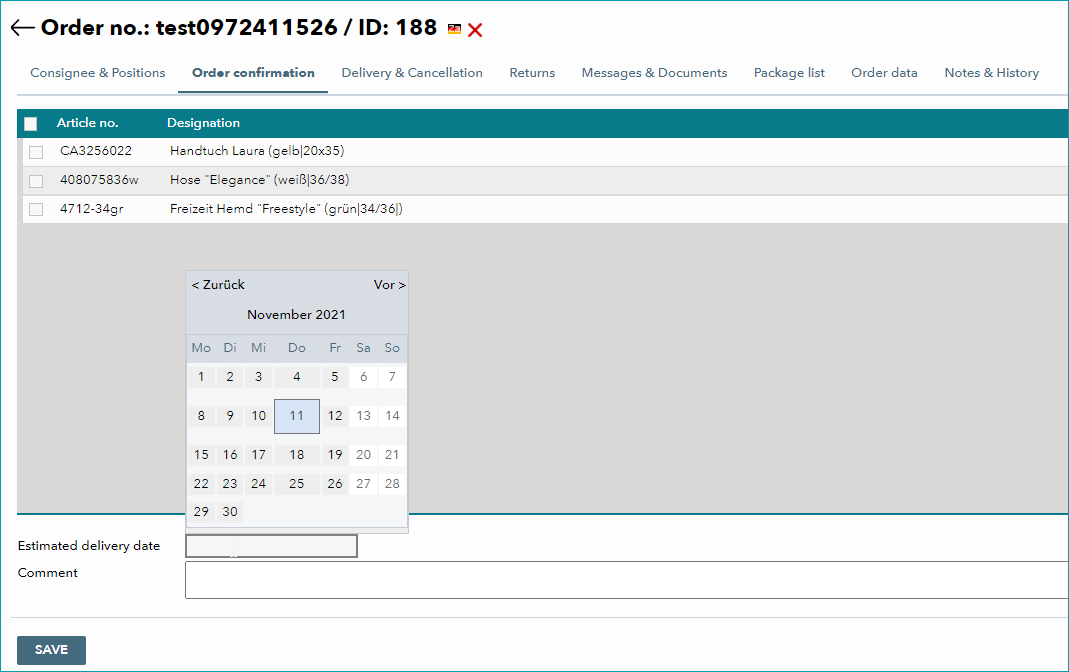This screenshot has width=1069, height=672.
Task: Switch to Delivery & Cancellation tab
Action: click(x=412, y=73)
